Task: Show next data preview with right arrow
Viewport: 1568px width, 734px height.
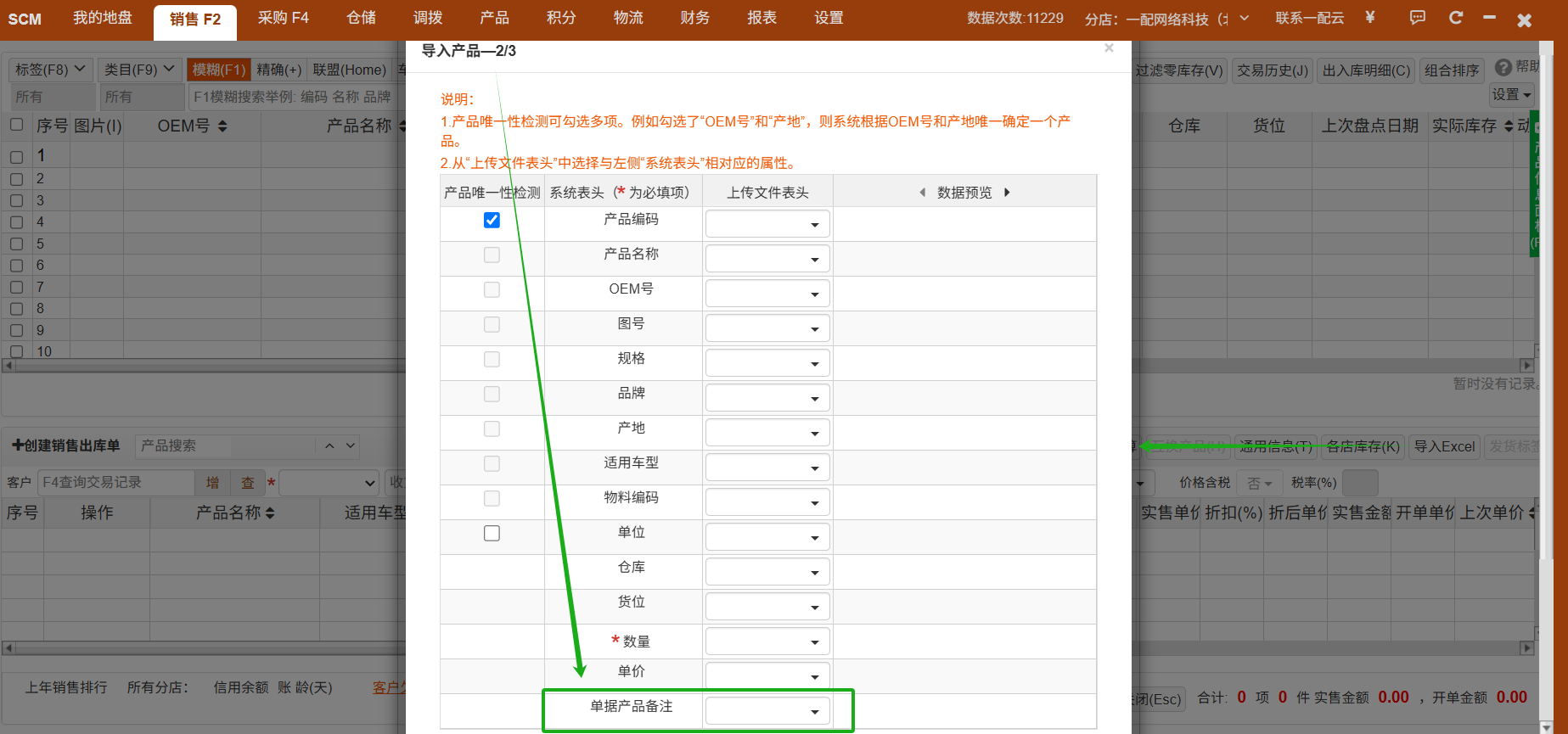Action: pos(1007,193)
